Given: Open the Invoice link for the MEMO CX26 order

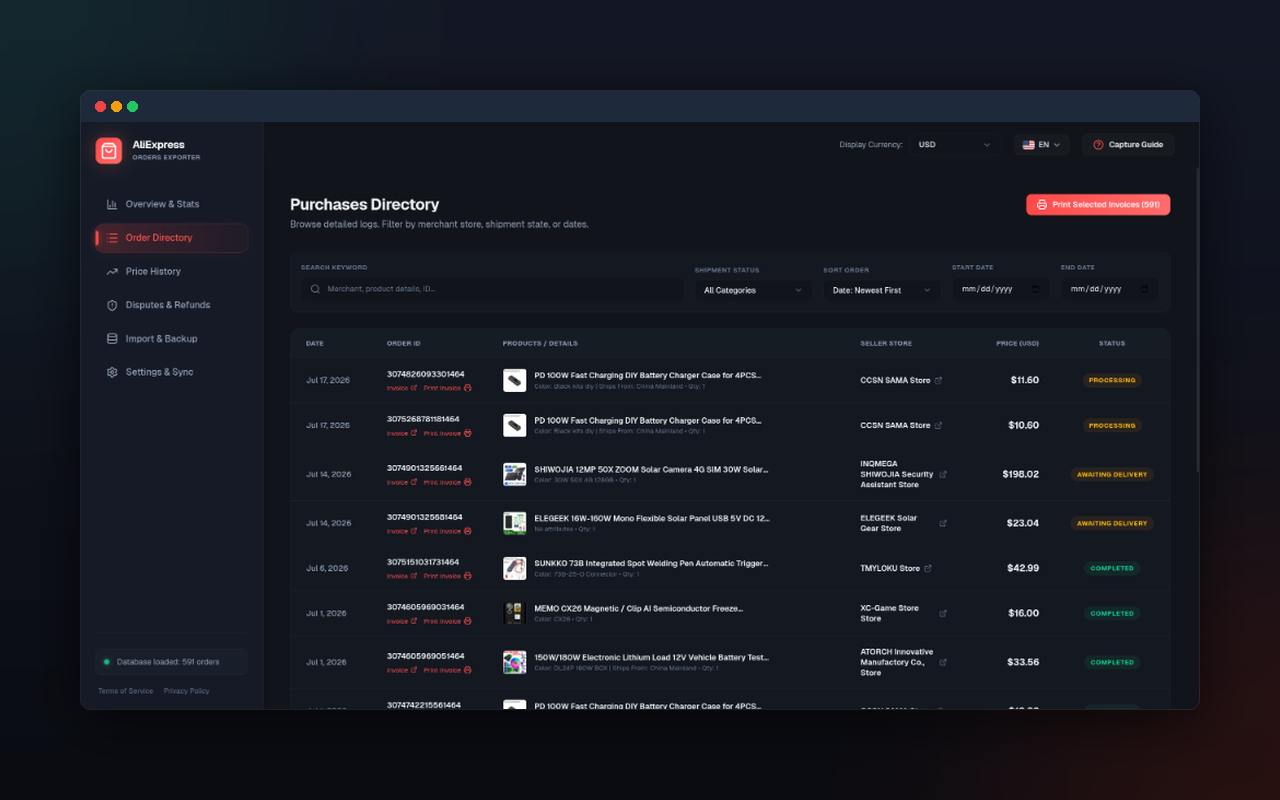Looking at the screenshot, I should point(402,621).
